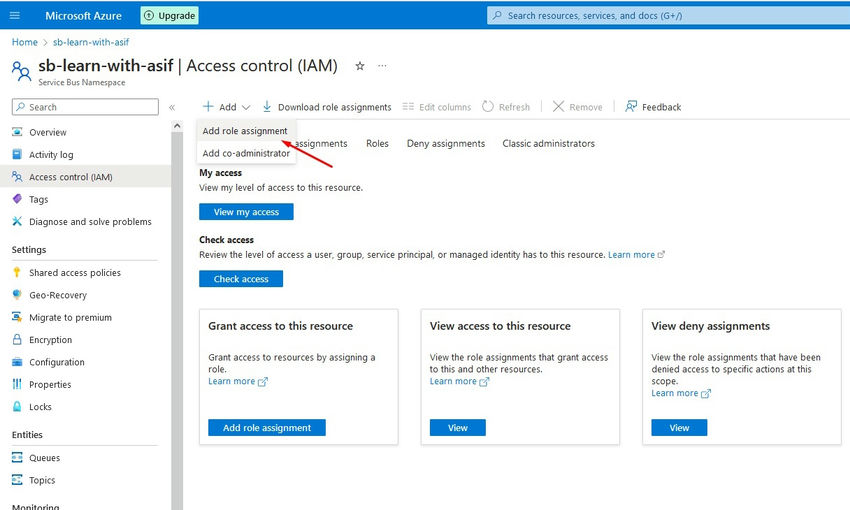This screenshot has height=510, width=850.
Task: Click Download role assignments
Action: pyautogui.click(x=326, y=107)
